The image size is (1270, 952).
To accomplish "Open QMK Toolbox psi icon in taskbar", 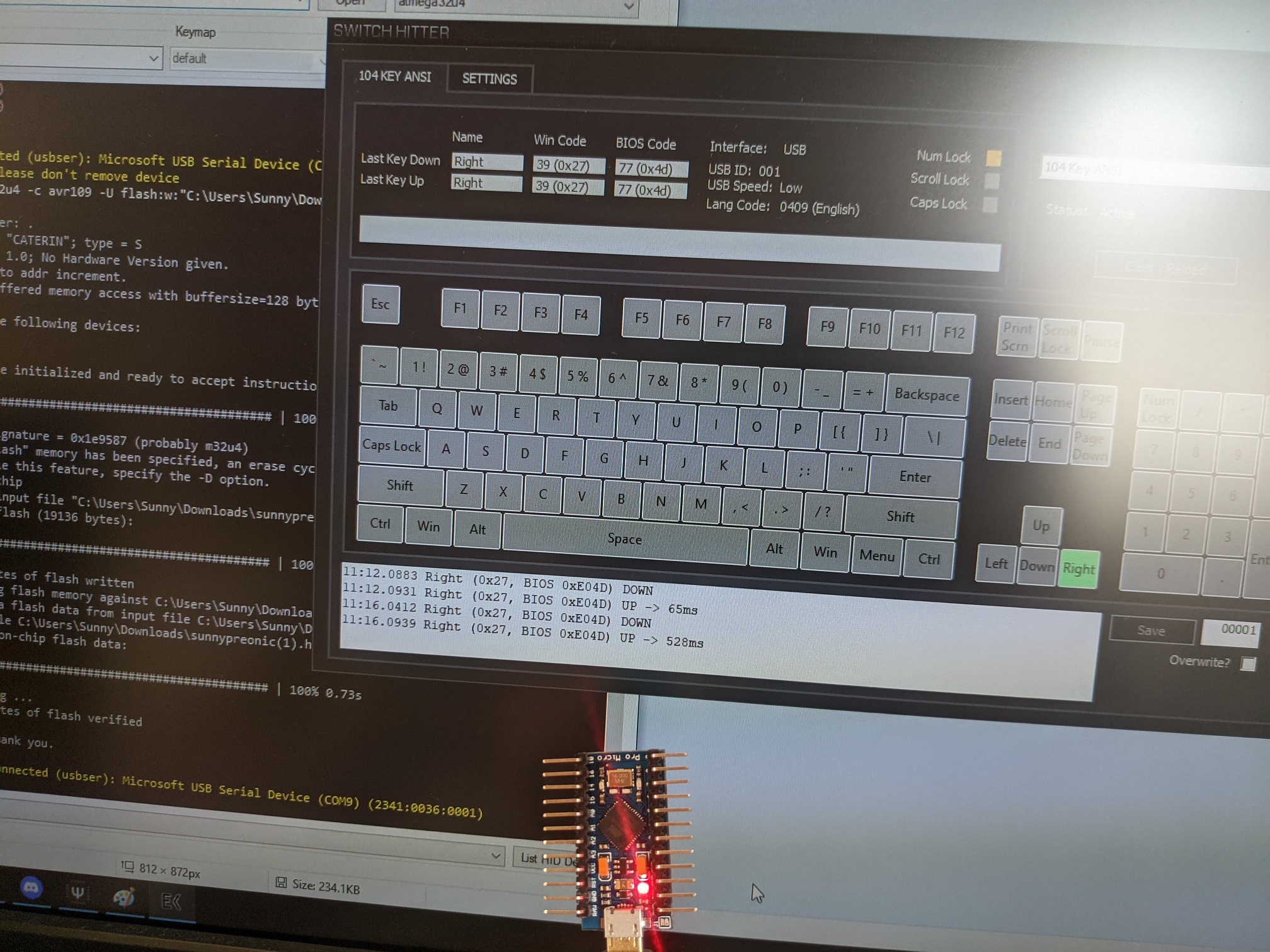I will pos(77,892).
